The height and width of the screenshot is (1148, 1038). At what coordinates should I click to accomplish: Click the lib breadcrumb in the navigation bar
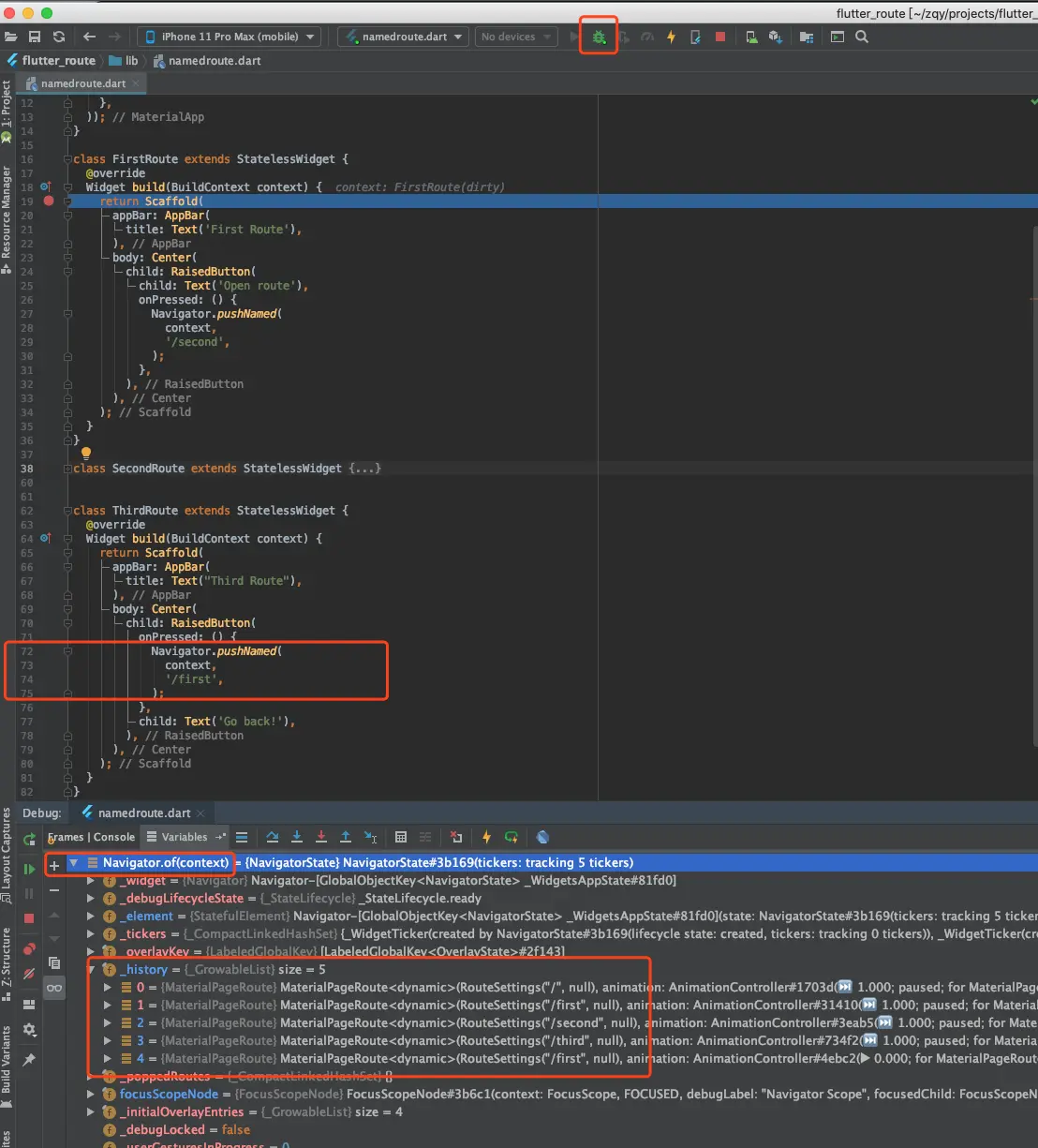pos(131,61)
